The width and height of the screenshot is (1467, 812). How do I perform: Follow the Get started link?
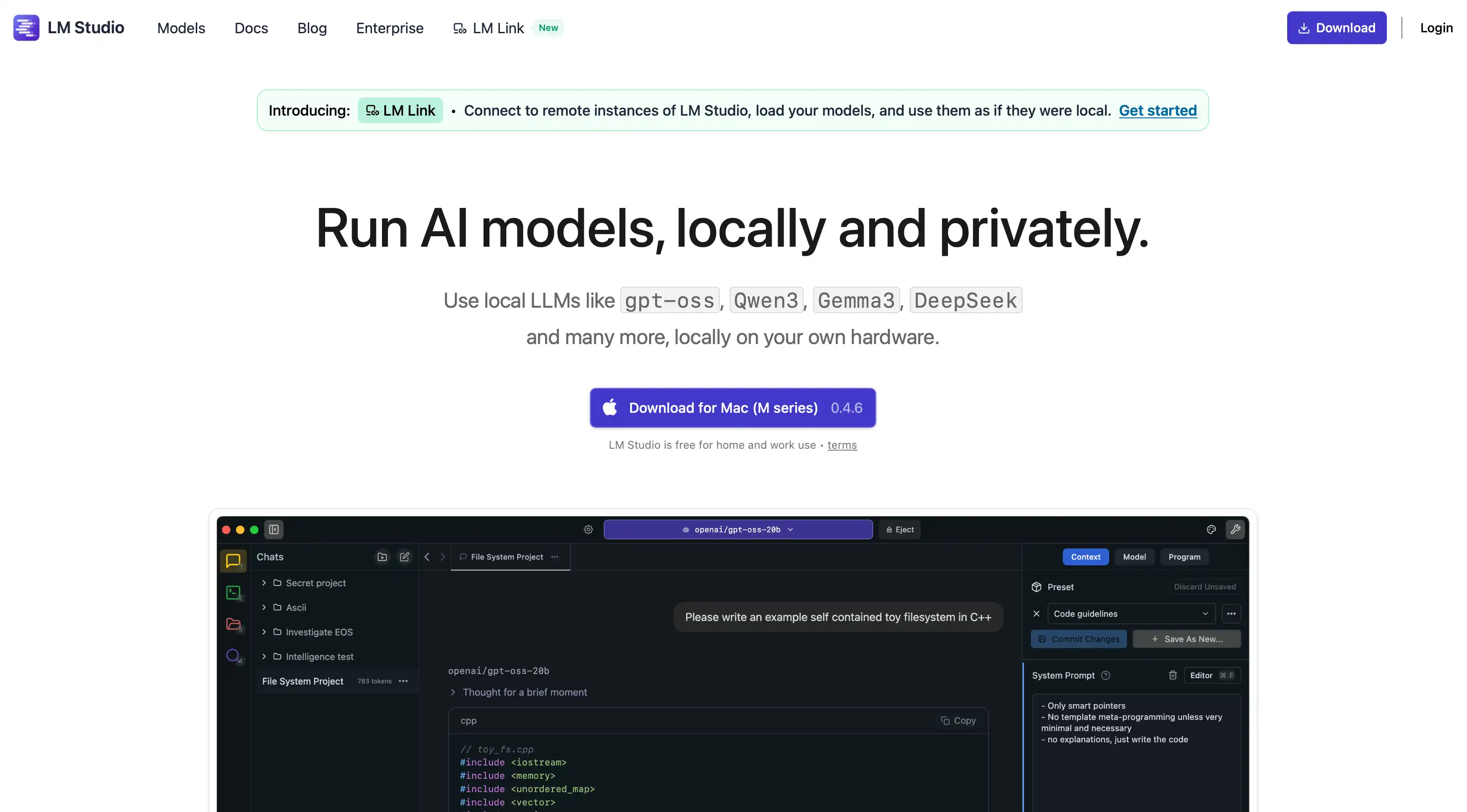point(1157,111)
